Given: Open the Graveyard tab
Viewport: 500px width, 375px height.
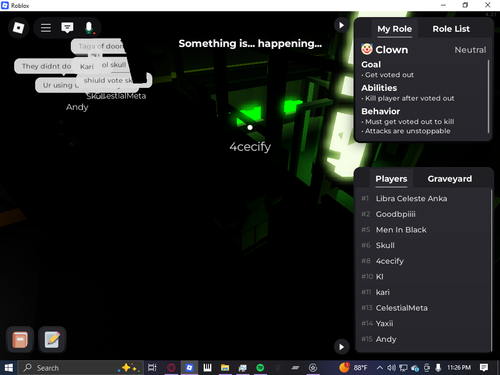Looking at the screenshot, I should [x=450, y=179].
